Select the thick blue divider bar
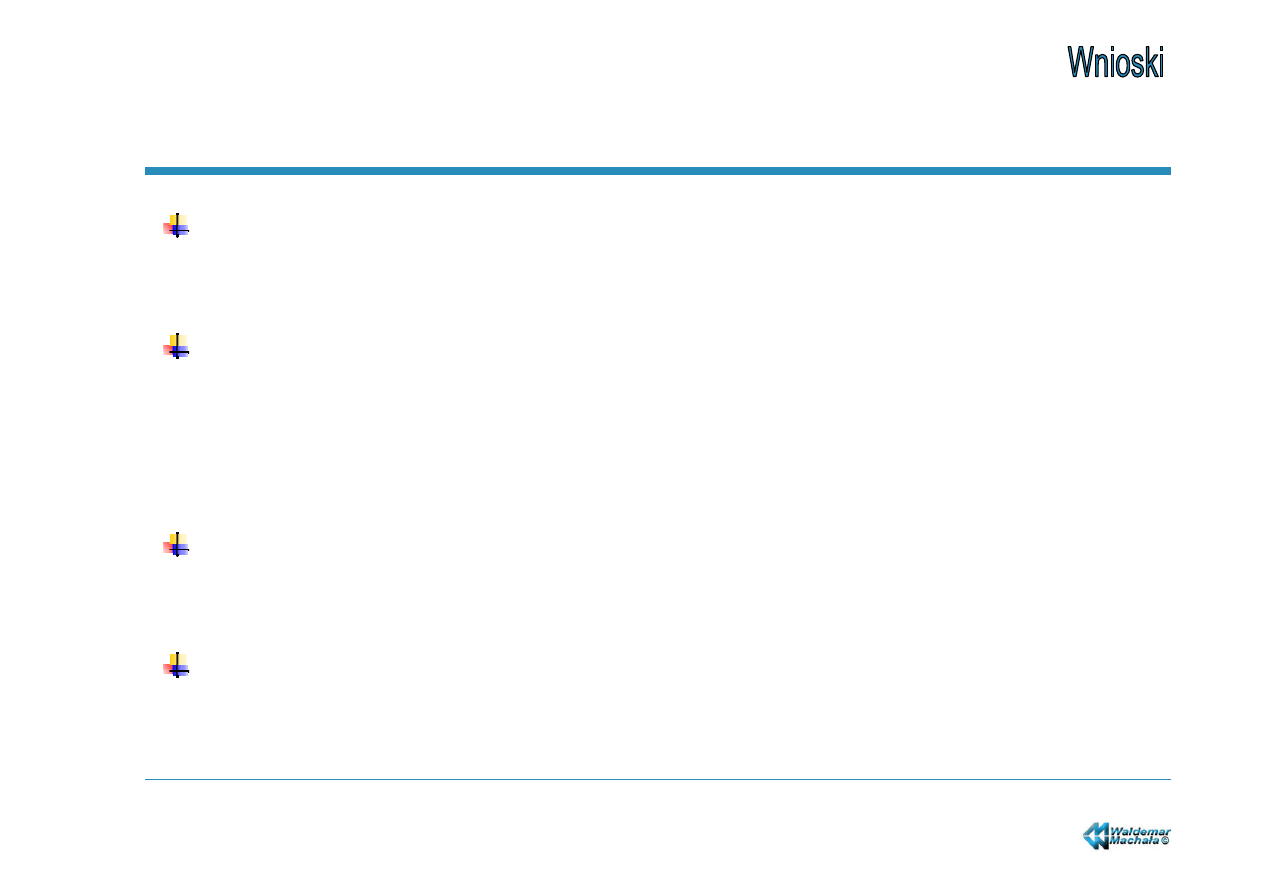Screen dimensions: 1263x893 pos(657,171)
